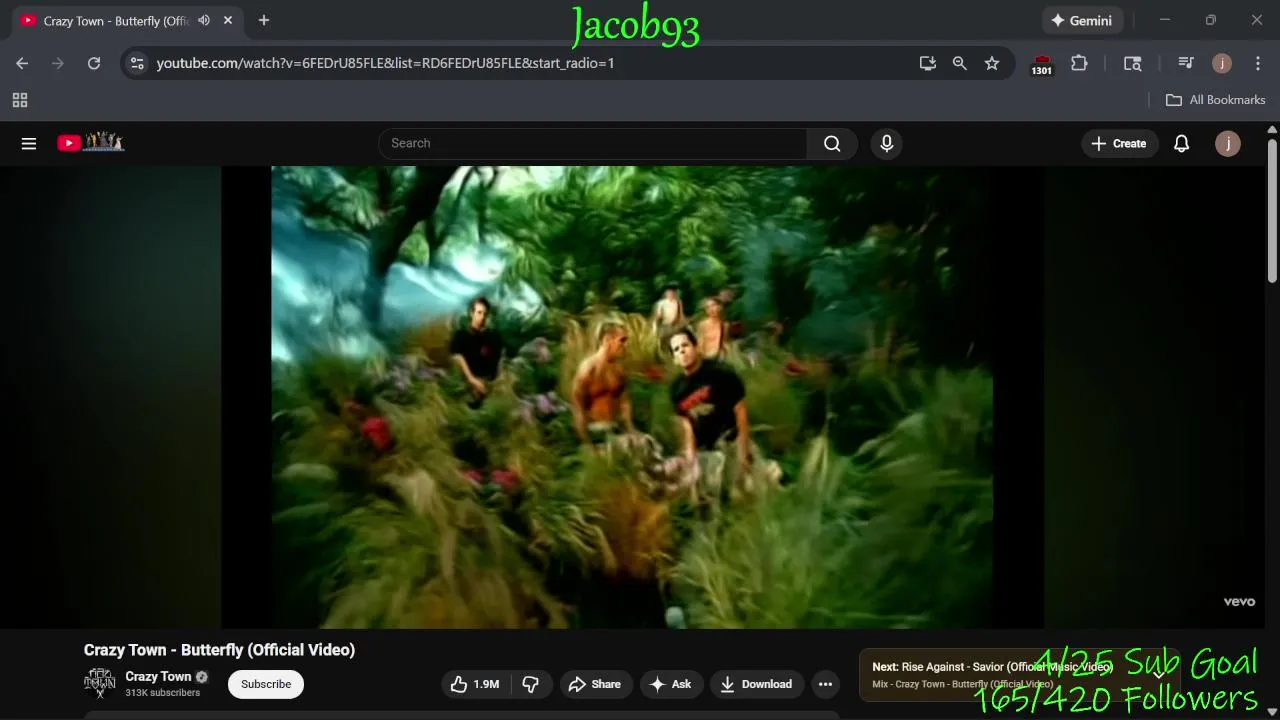Open the extension with 1301 badge
This screenshot has width=1280, height=720.
(1042, 65)
